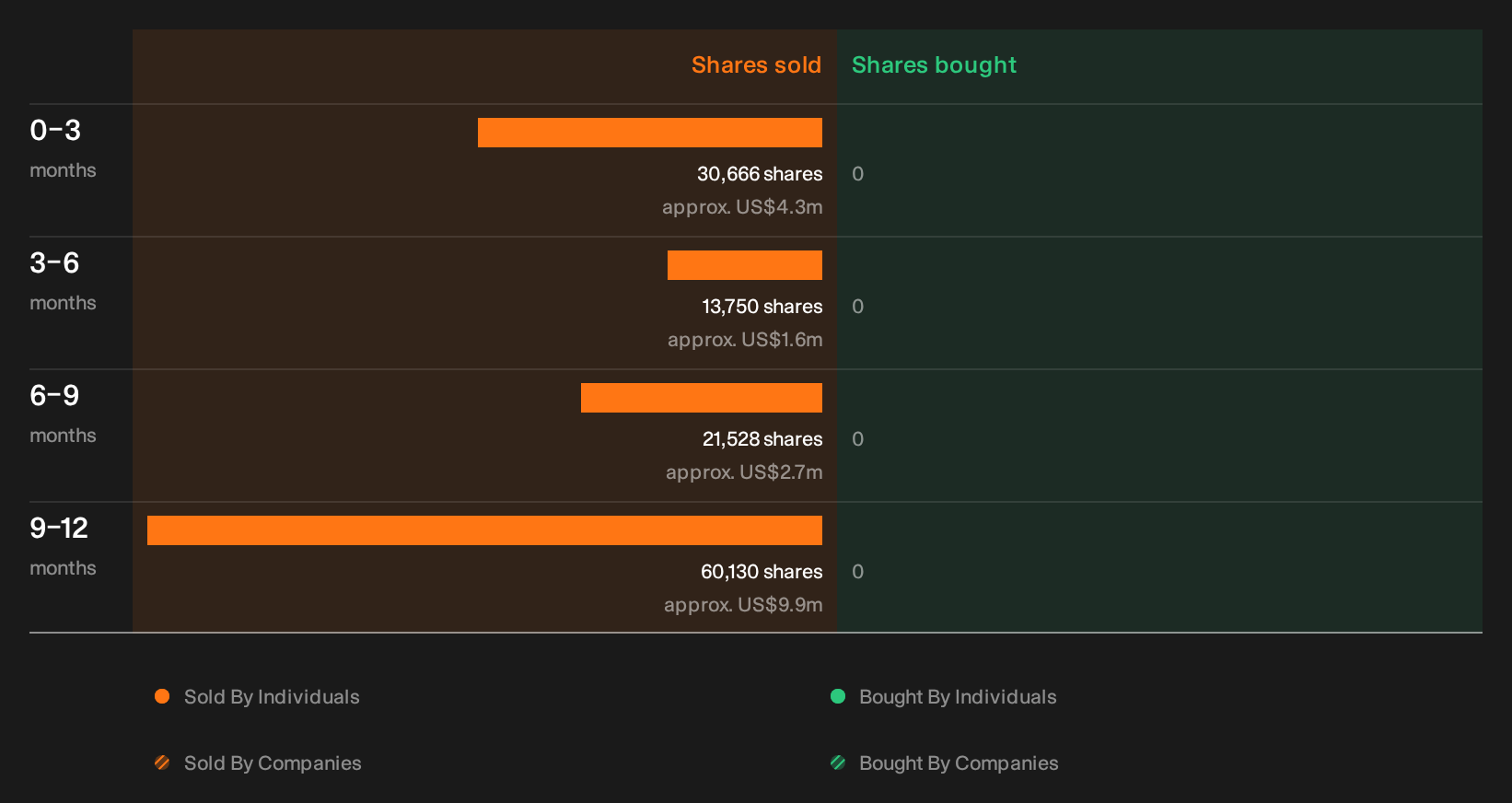The width and height of the screenshot is (1512, 803).
Task: Click the 13,750 shares value
Action: [762, 307]
